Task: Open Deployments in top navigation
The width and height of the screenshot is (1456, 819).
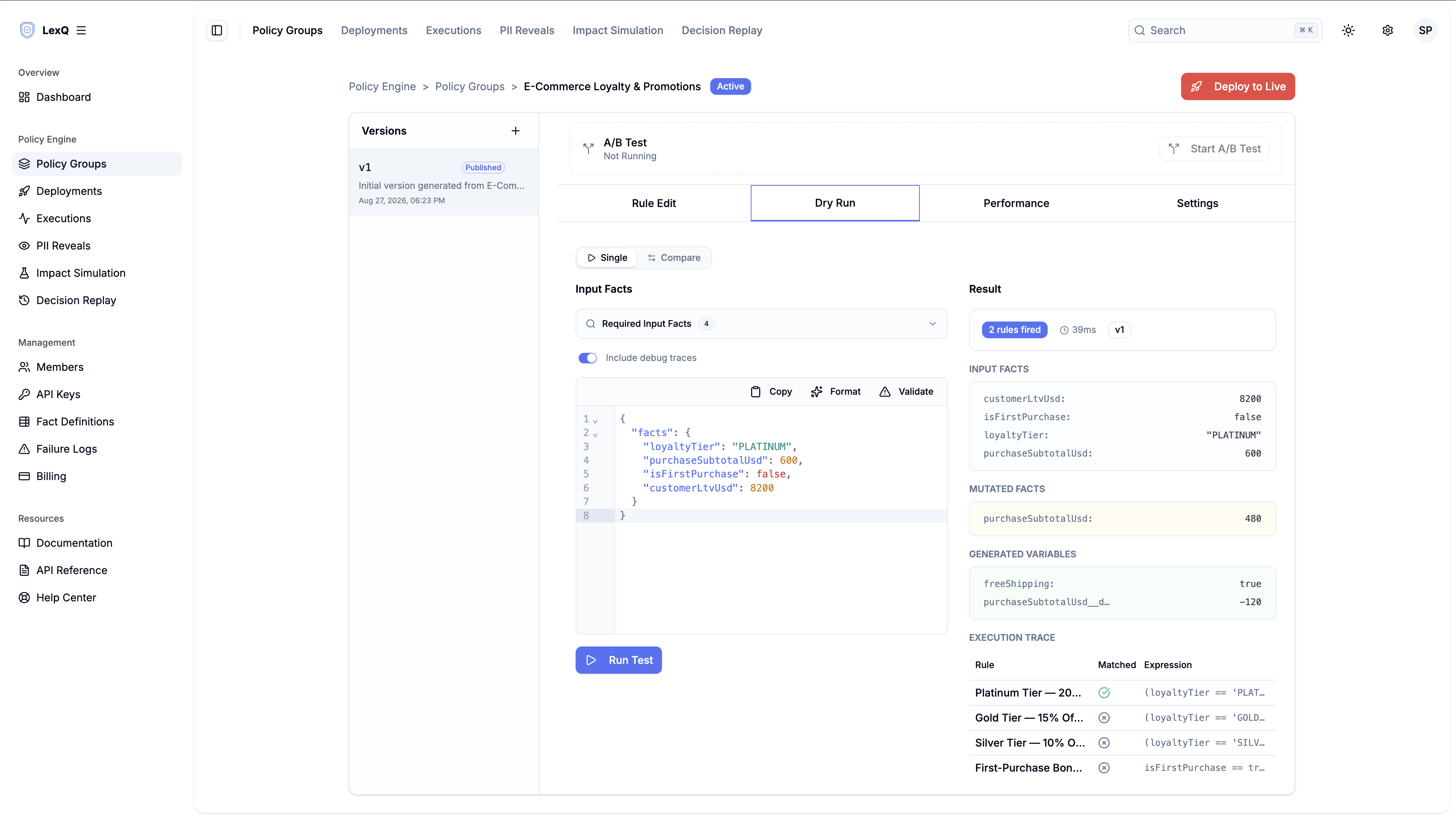Action: (x=373, y=30)
